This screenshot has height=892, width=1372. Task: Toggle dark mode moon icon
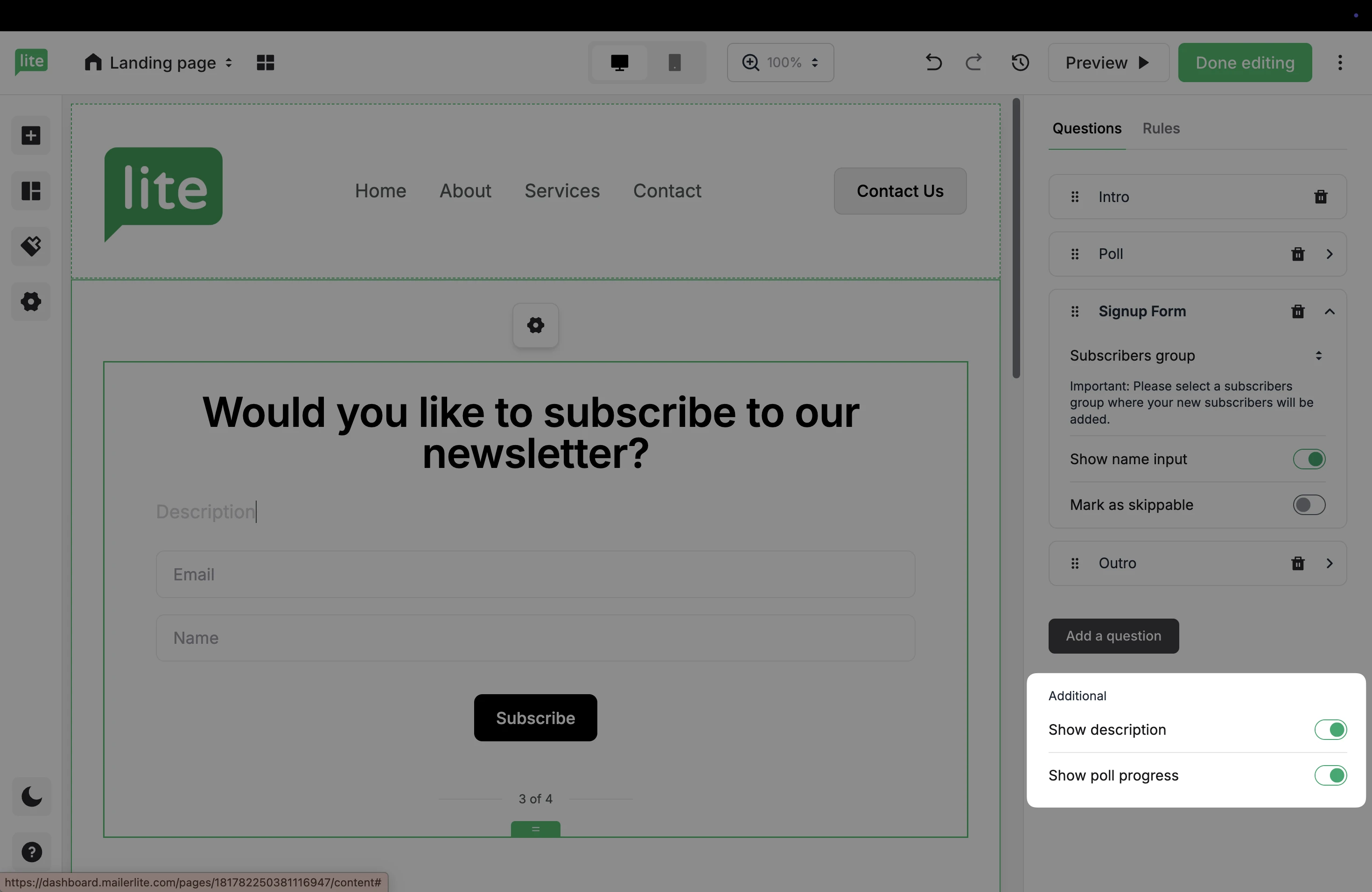[x=31, y=797]
